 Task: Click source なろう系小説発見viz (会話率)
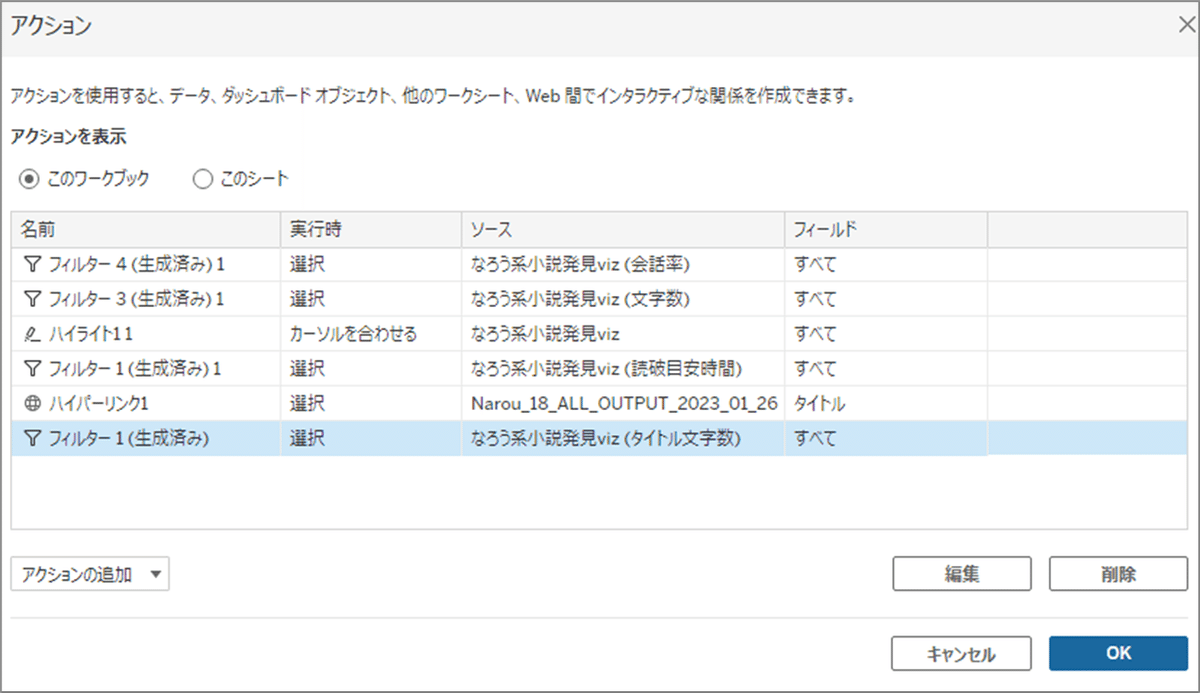point(581,265)
